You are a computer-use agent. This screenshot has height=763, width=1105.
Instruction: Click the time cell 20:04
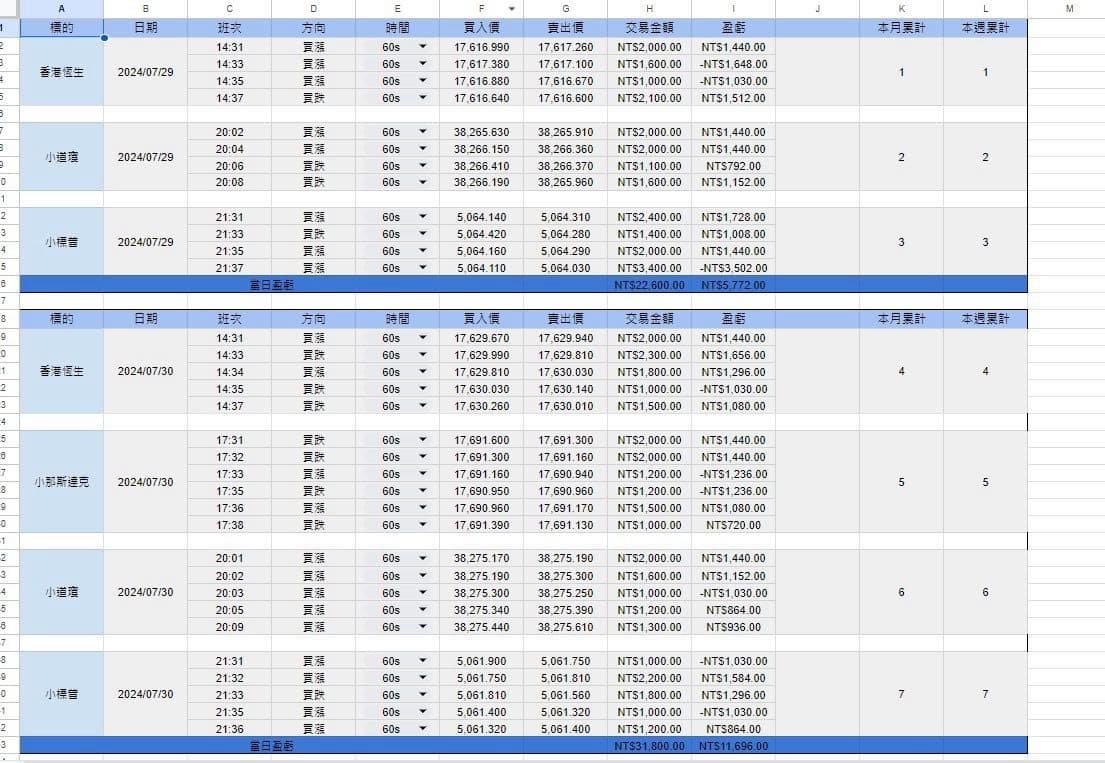tap(230, 149)
